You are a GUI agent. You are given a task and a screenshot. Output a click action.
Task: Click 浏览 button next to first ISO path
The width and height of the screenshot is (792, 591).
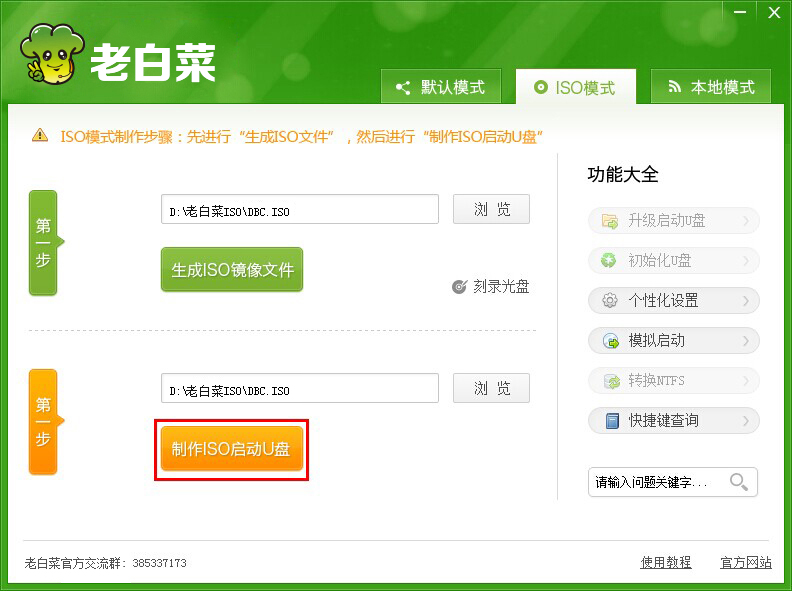point(491,209)
